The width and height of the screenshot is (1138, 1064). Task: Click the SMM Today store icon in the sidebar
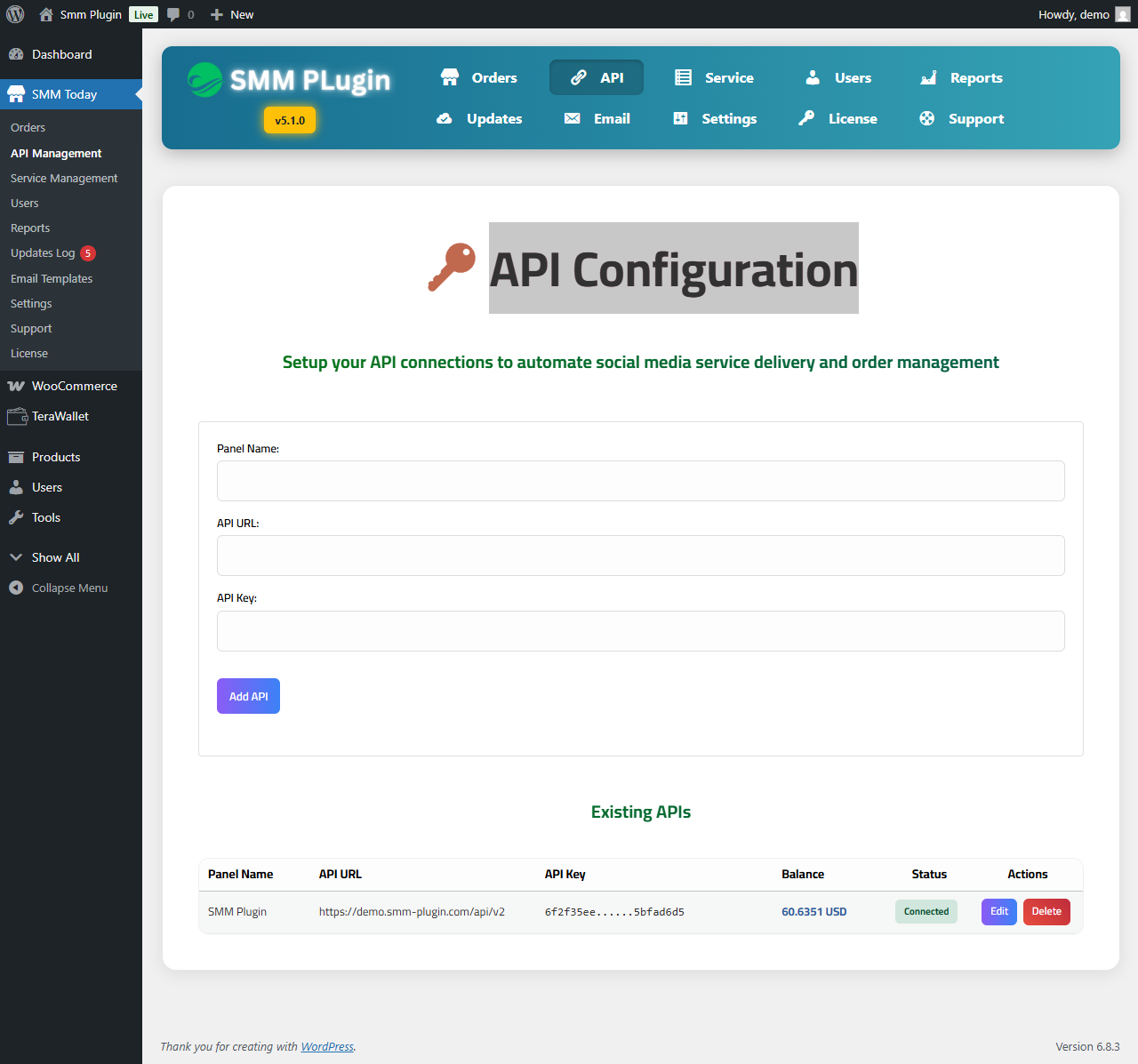click(x=16, y=94)
